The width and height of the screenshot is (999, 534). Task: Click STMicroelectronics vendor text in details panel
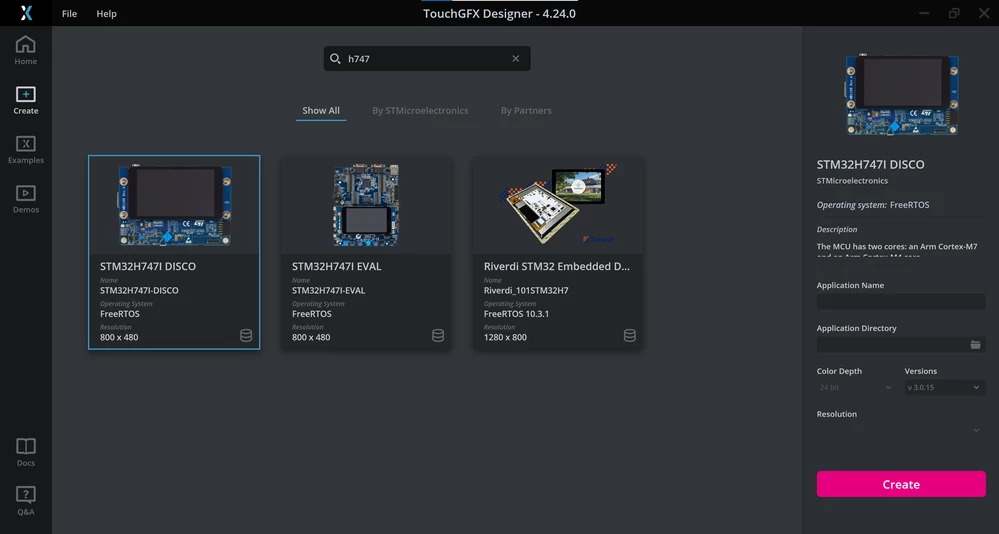(852, 181)
